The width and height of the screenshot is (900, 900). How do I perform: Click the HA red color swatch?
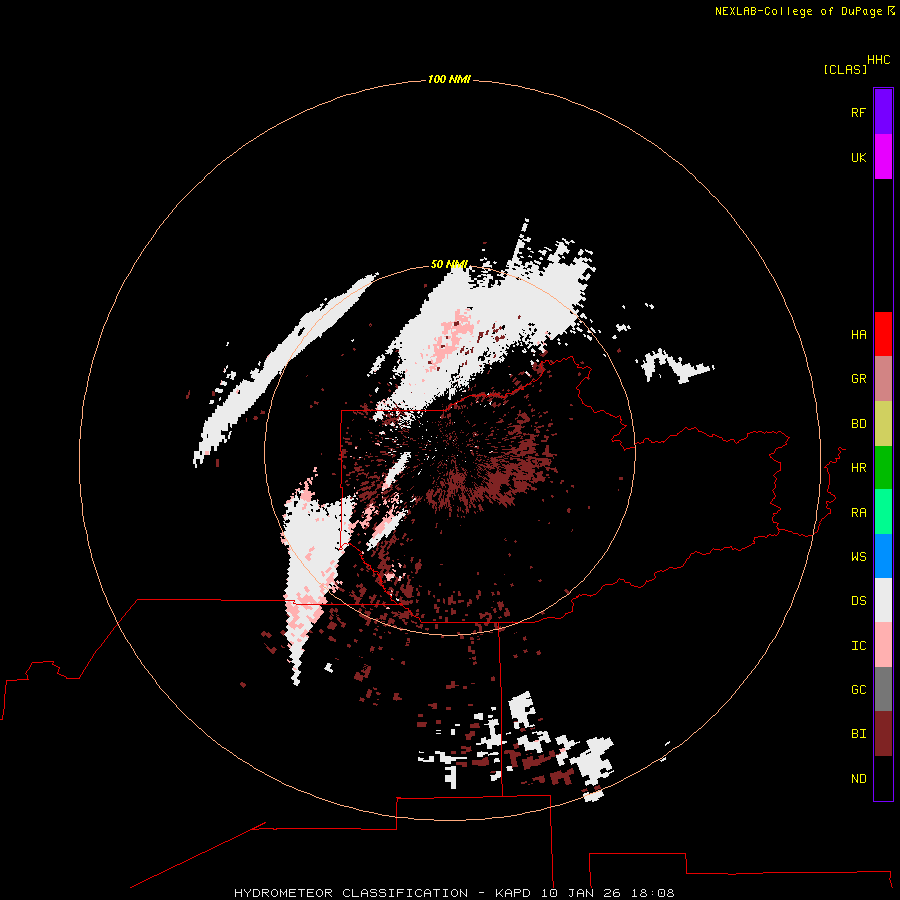pos(883,334)
